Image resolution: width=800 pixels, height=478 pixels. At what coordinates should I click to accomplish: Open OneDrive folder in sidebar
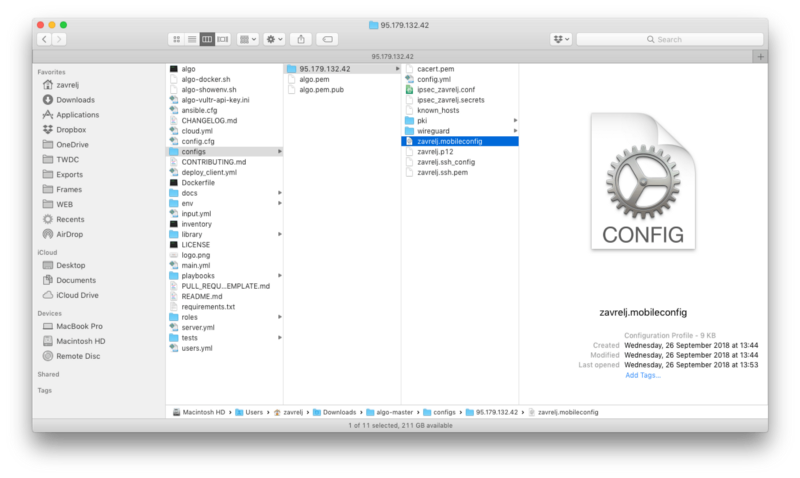pyautogui.click(x=72, y=144)
